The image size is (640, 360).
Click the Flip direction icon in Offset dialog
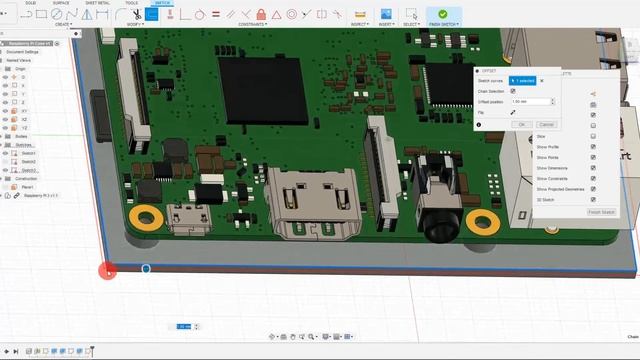[513, 112]
